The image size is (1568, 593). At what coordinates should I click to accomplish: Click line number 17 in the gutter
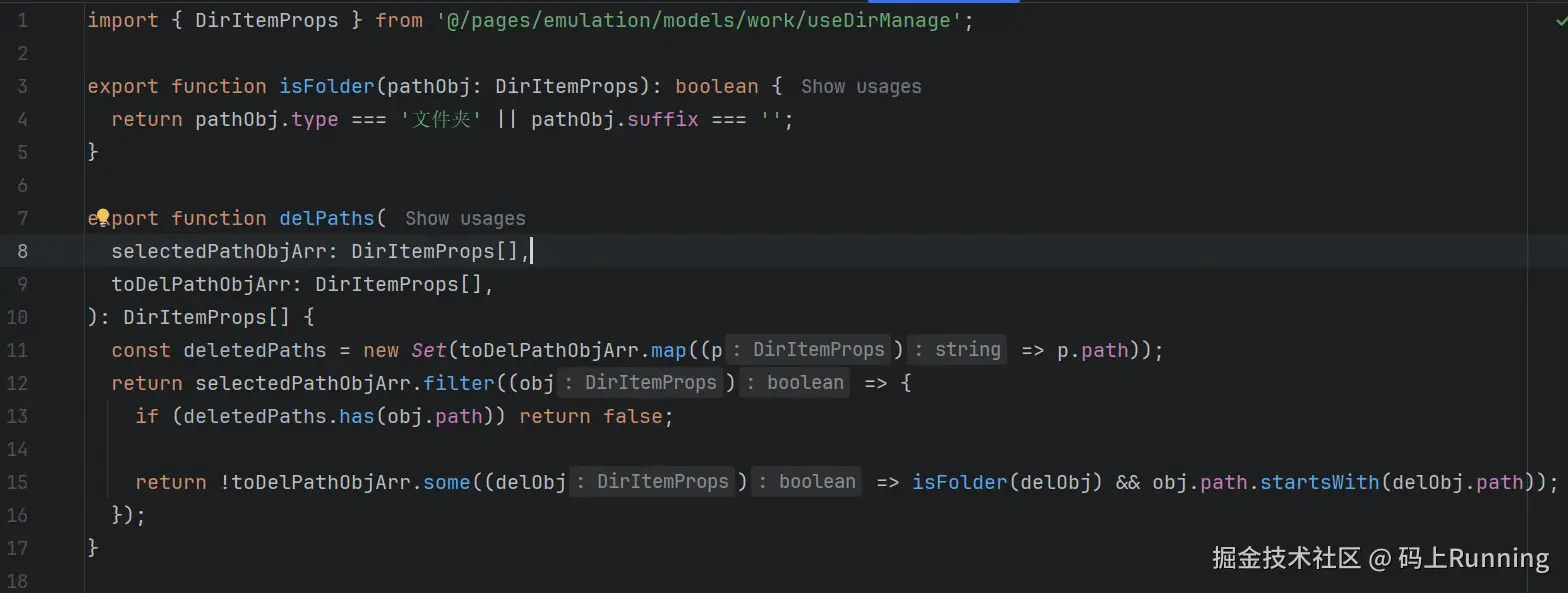pyautogui.click(x=17, y=548)
